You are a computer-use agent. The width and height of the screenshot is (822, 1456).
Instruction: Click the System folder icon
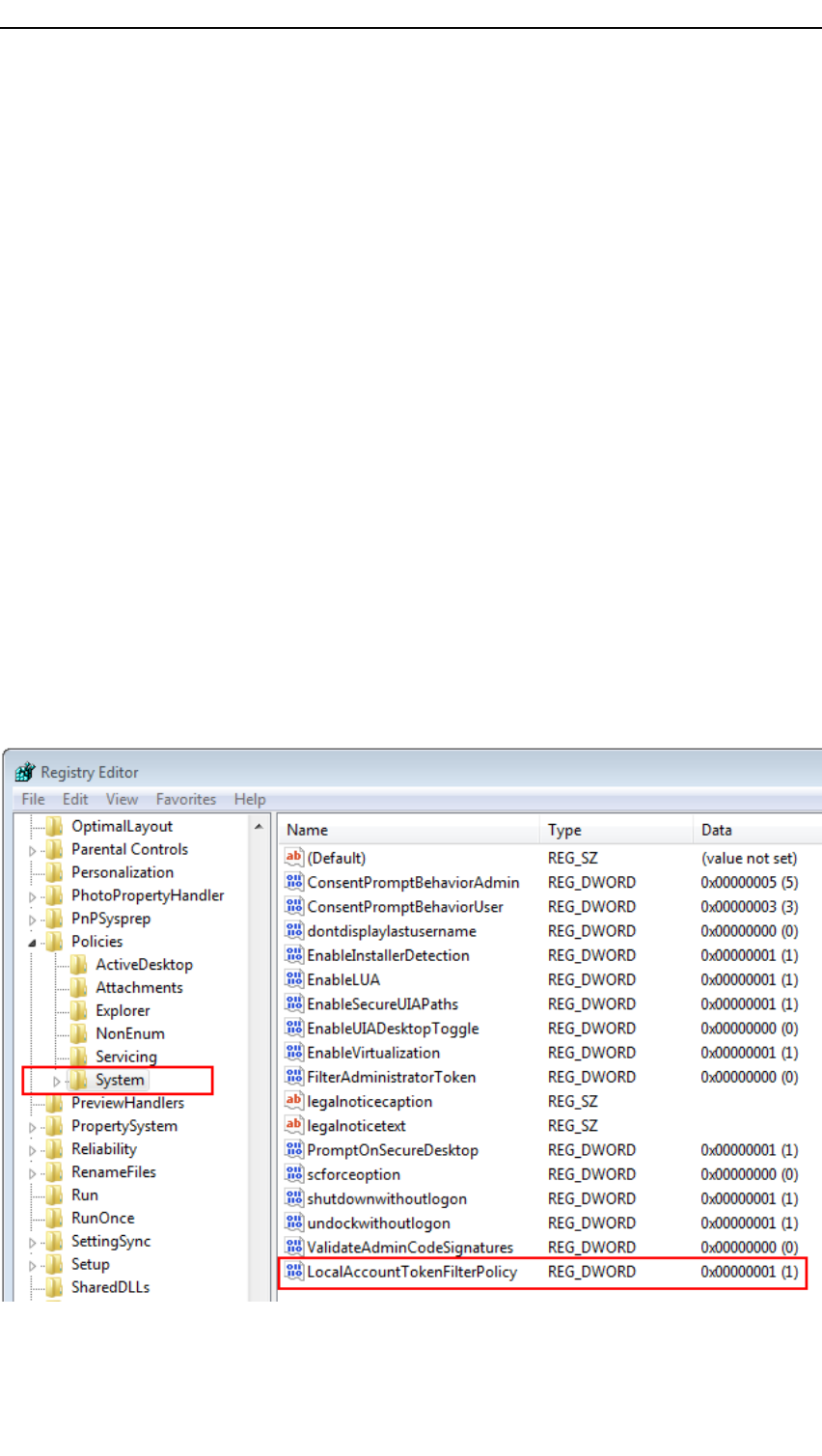coord(79,1081)
